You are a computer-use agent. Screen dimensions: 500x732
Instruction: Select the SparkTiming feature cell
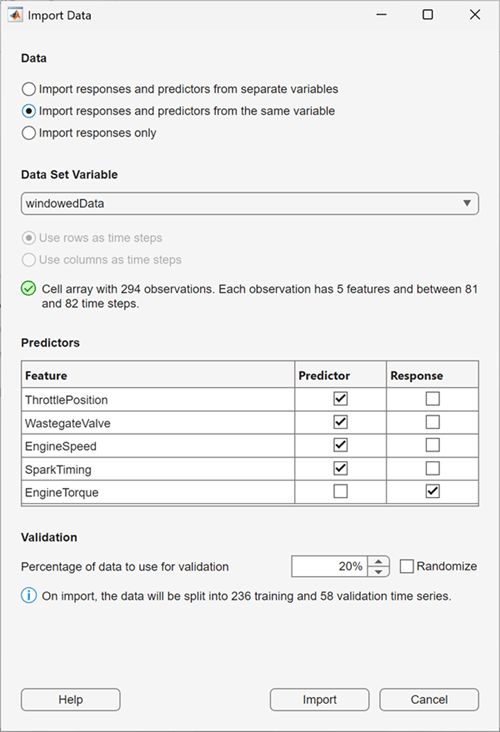tap(158, 469)
